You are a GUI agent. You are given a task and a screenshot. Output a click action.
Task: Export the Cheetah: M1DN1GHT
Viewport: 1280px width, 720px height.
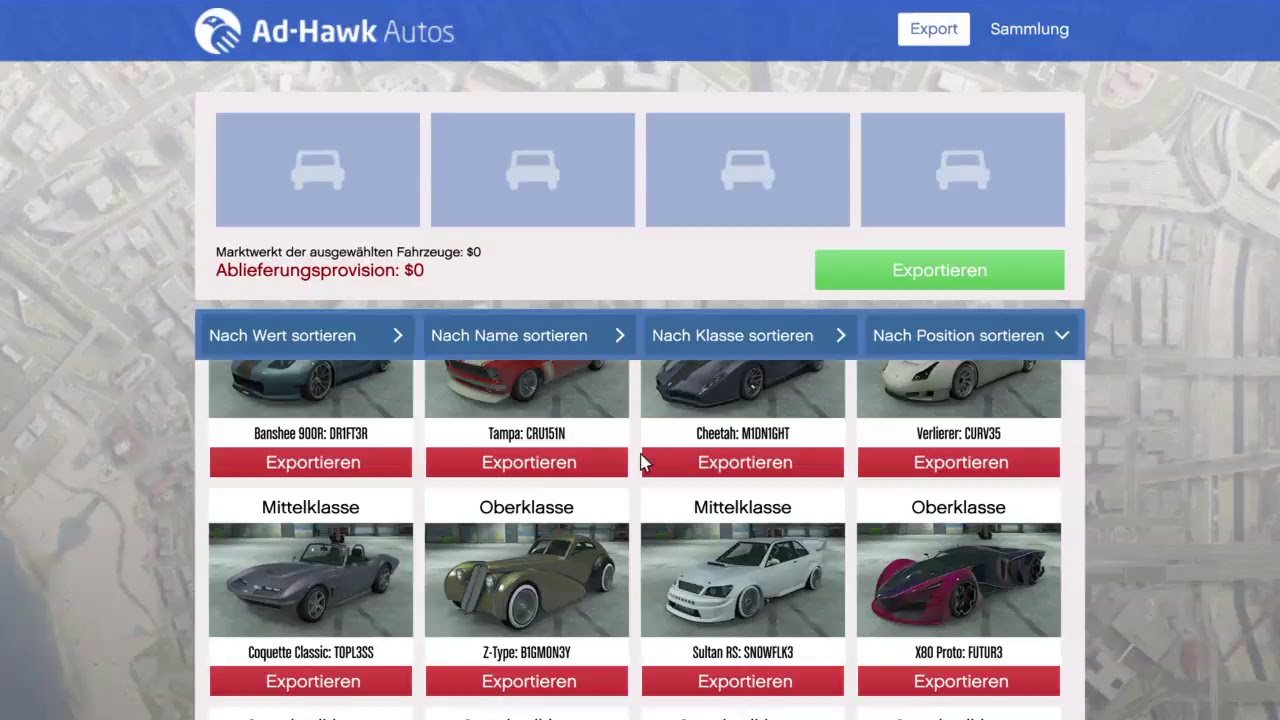743,463
